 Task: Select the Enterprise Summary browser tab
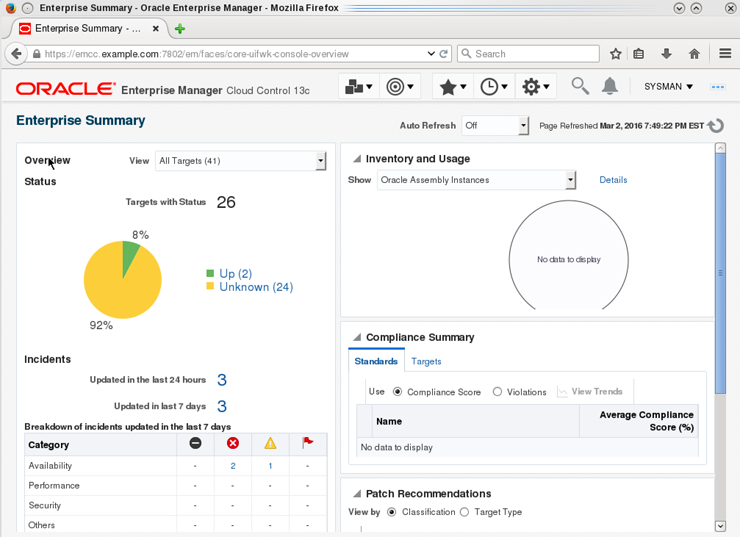(x=88, y=29)
